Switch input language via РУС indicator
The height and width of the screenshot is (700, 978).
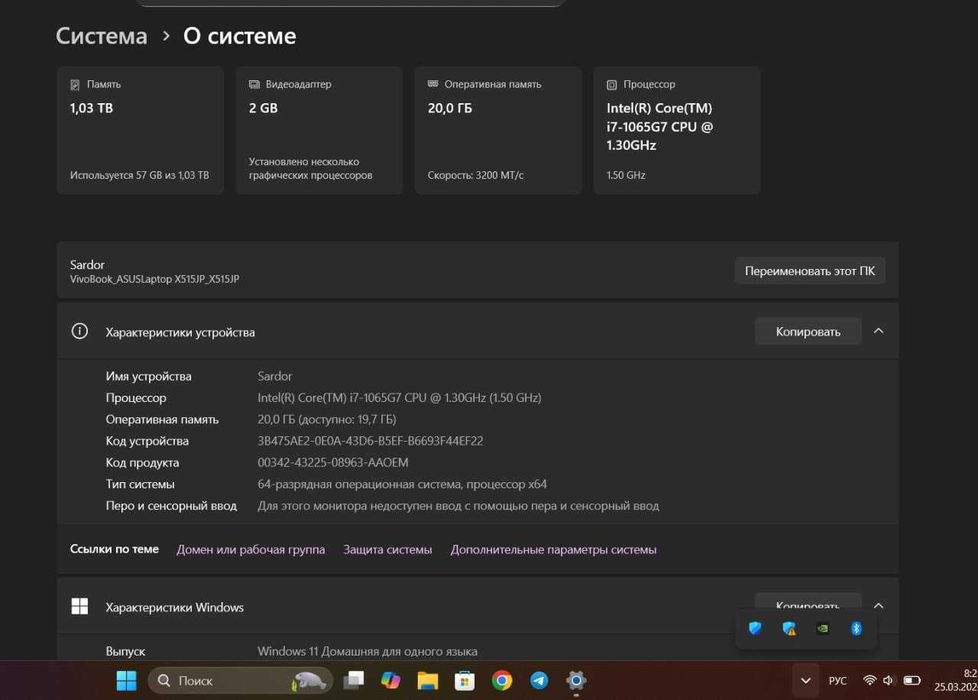click(x=838, y=681)
